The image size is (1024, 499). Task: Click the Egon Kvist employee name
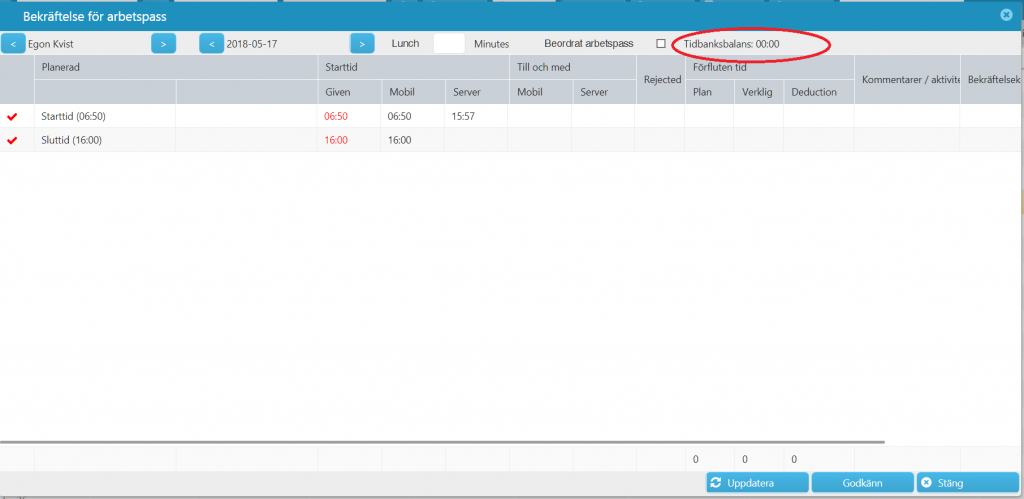(52, 44)
